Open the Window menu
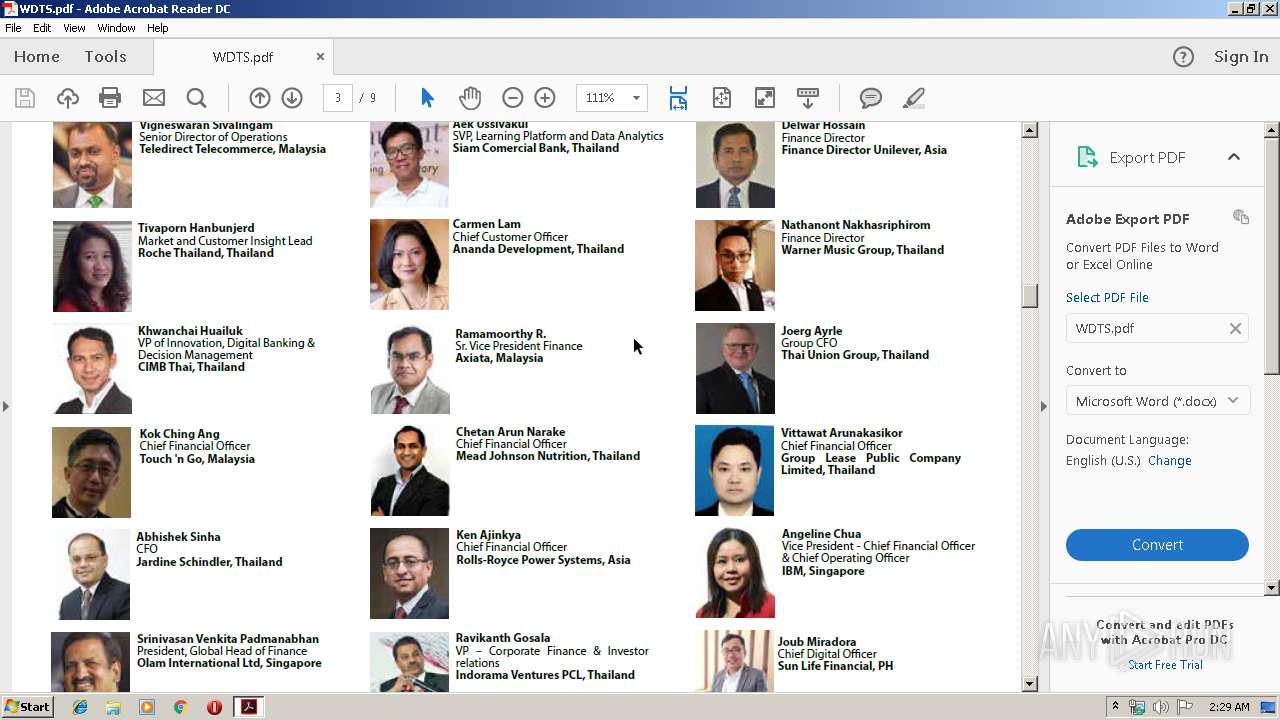The image size is (1280, 720). click(117, 28)
